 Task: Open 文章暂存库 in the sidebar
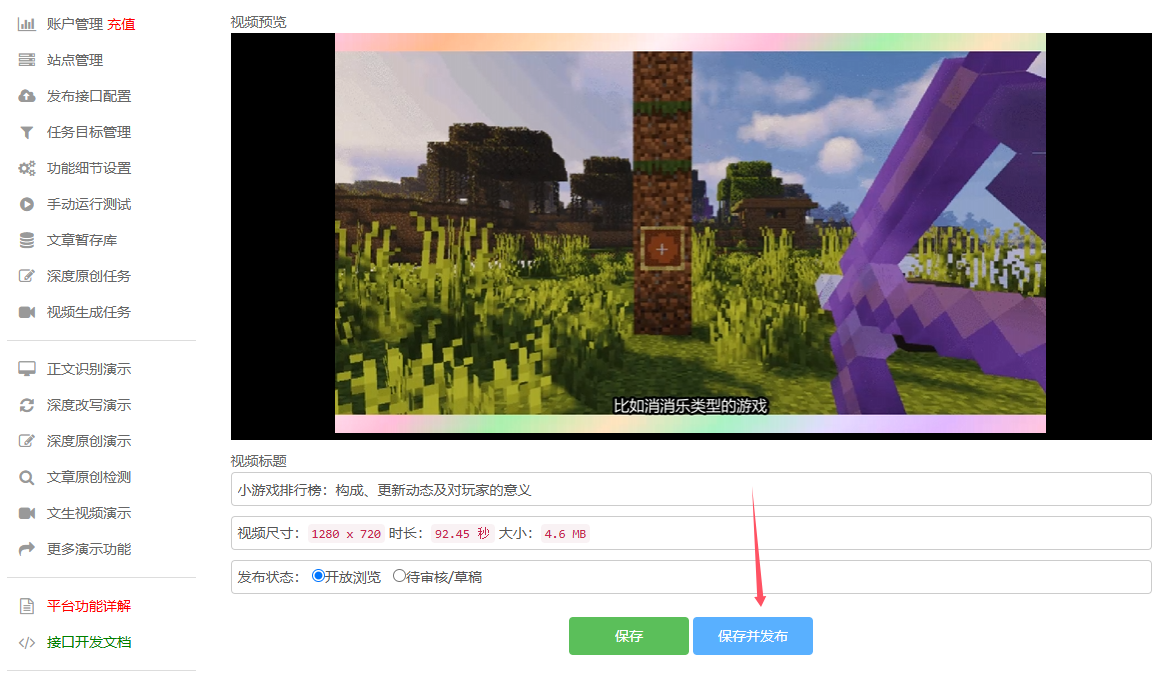[82, 240]
